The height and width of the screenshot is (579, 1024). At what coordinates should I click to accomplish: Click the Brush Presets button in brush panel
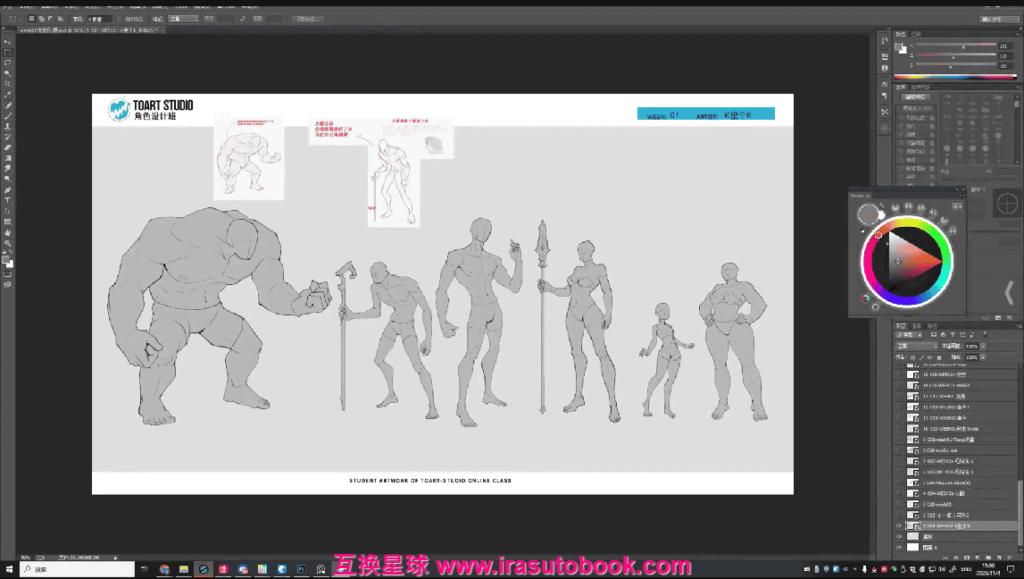(x=915, y=97)
